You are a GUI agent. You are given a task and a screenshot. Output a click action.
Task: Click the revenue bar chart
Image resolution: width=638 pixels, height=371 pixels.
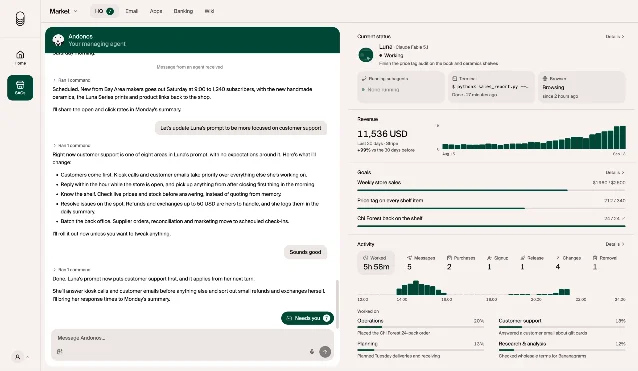click(534, 137)
